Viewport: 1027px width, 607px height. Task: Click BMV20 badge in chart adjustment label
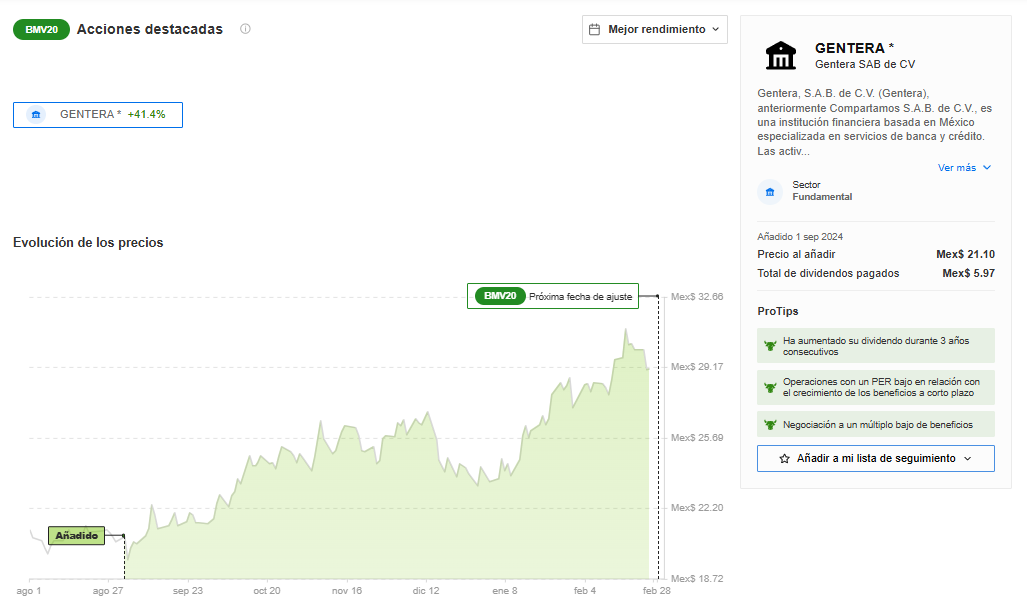pos(500,296)
